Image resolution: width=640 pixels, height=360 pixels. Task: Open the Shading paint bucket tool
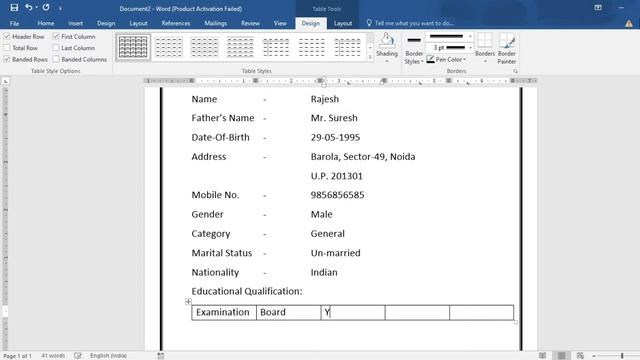pyautogui.click(x=387, y=40)
